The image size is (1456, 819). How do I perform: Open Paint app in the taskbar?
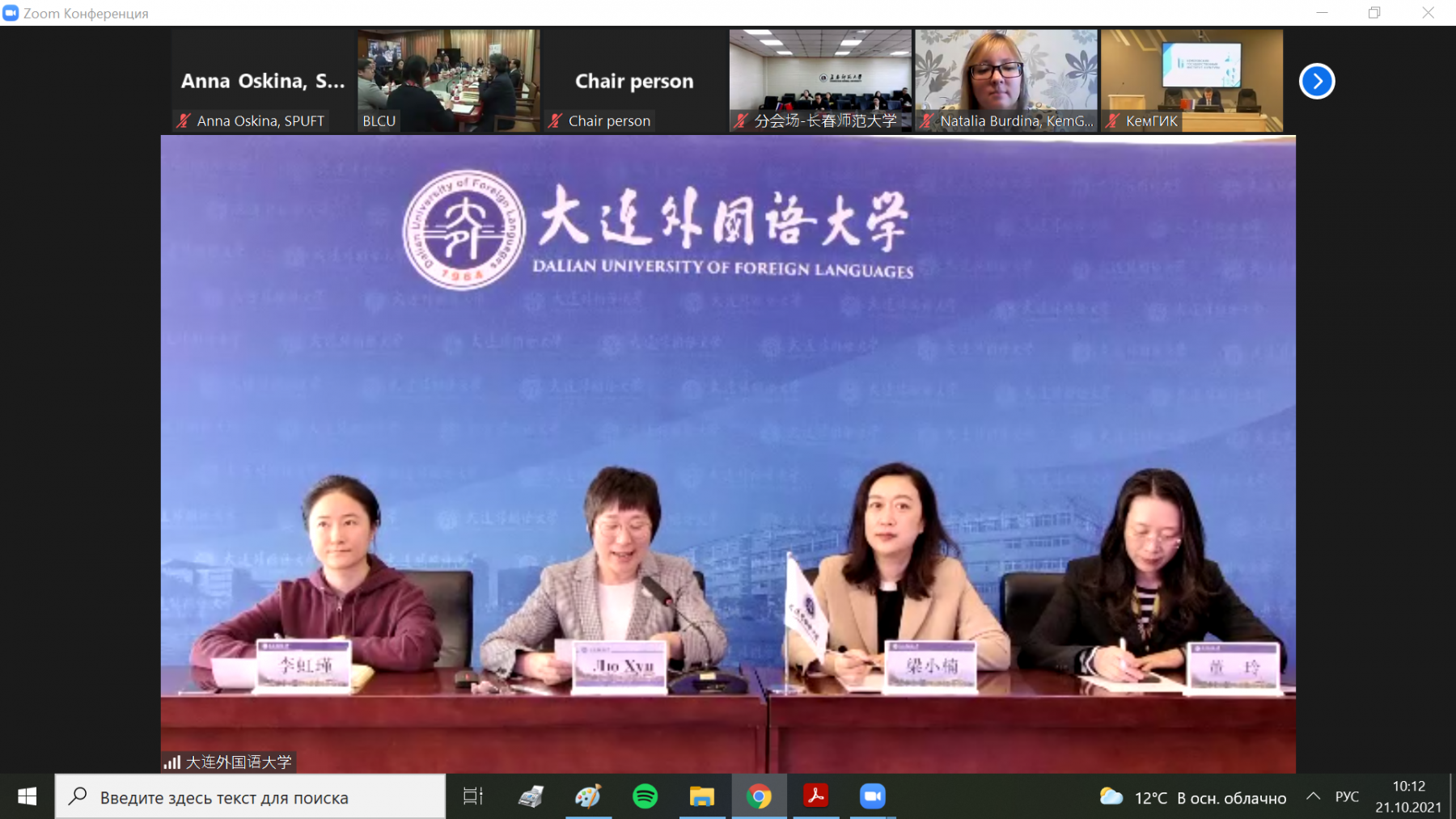(588, 796)
